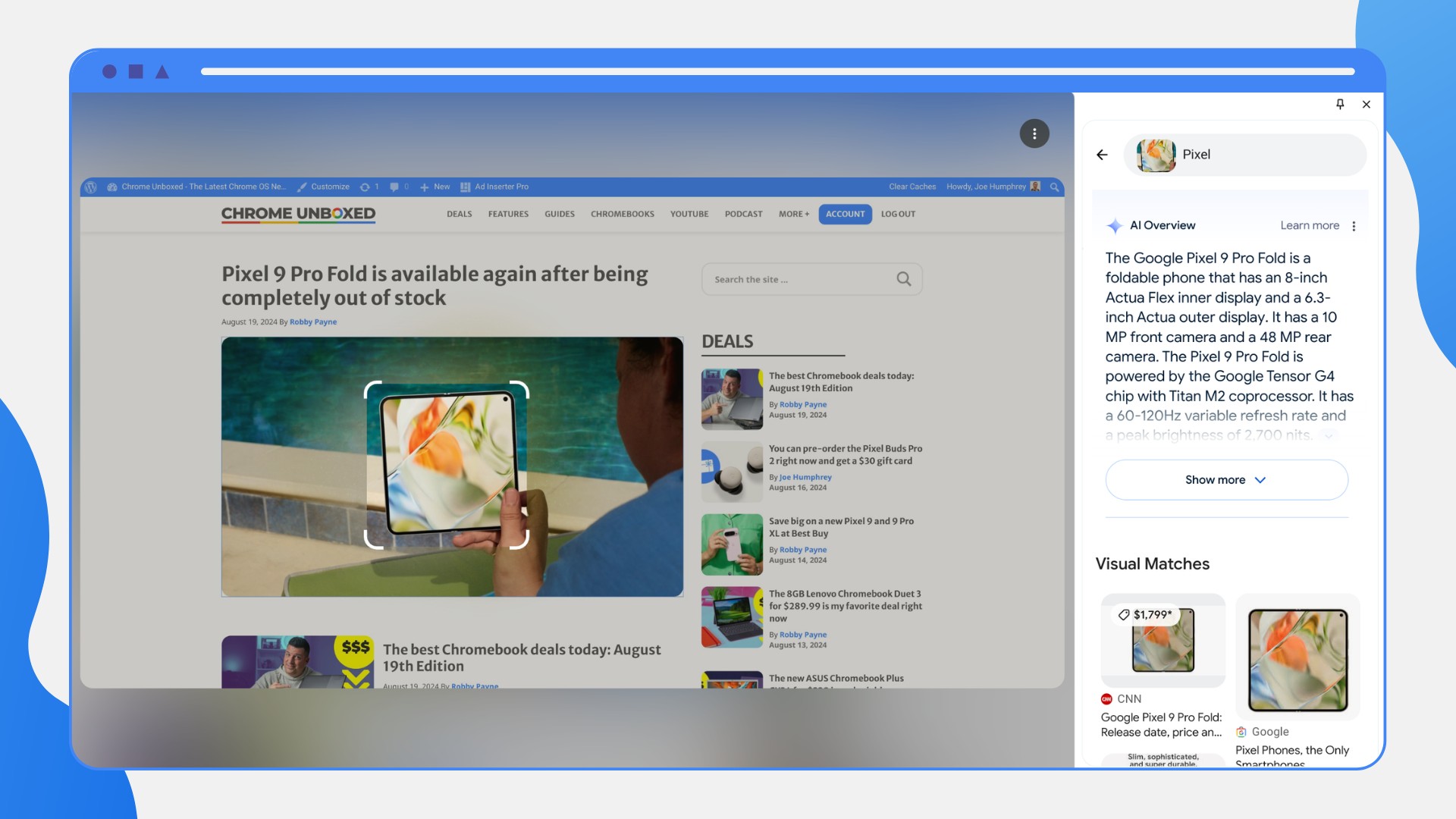This screenshot has height=819, width=1456.
Task: Click the Visual Matches heading
Action: click(1152, 563)
